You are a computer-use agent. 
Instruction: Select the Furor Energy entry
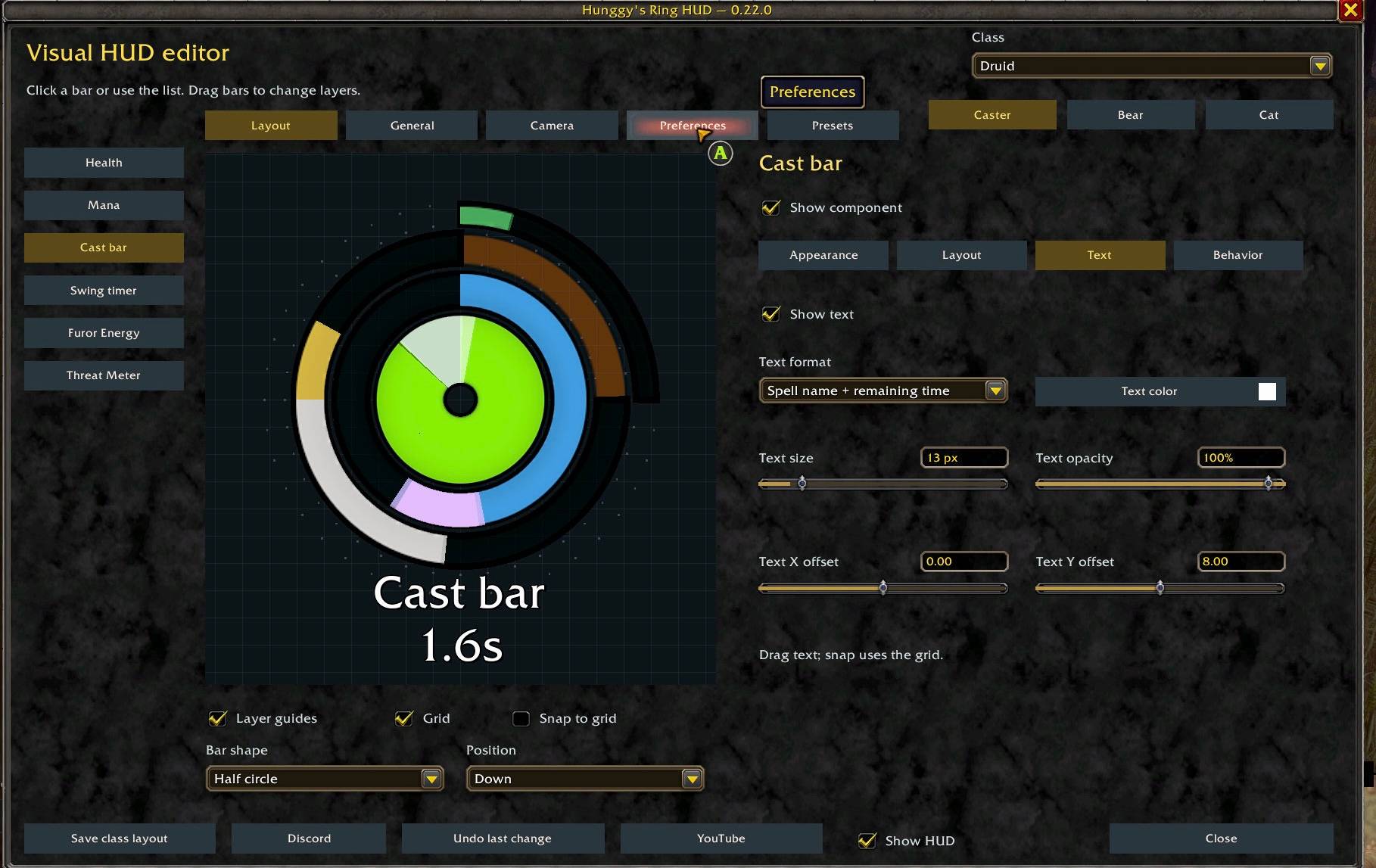click(x=104, y=333)
